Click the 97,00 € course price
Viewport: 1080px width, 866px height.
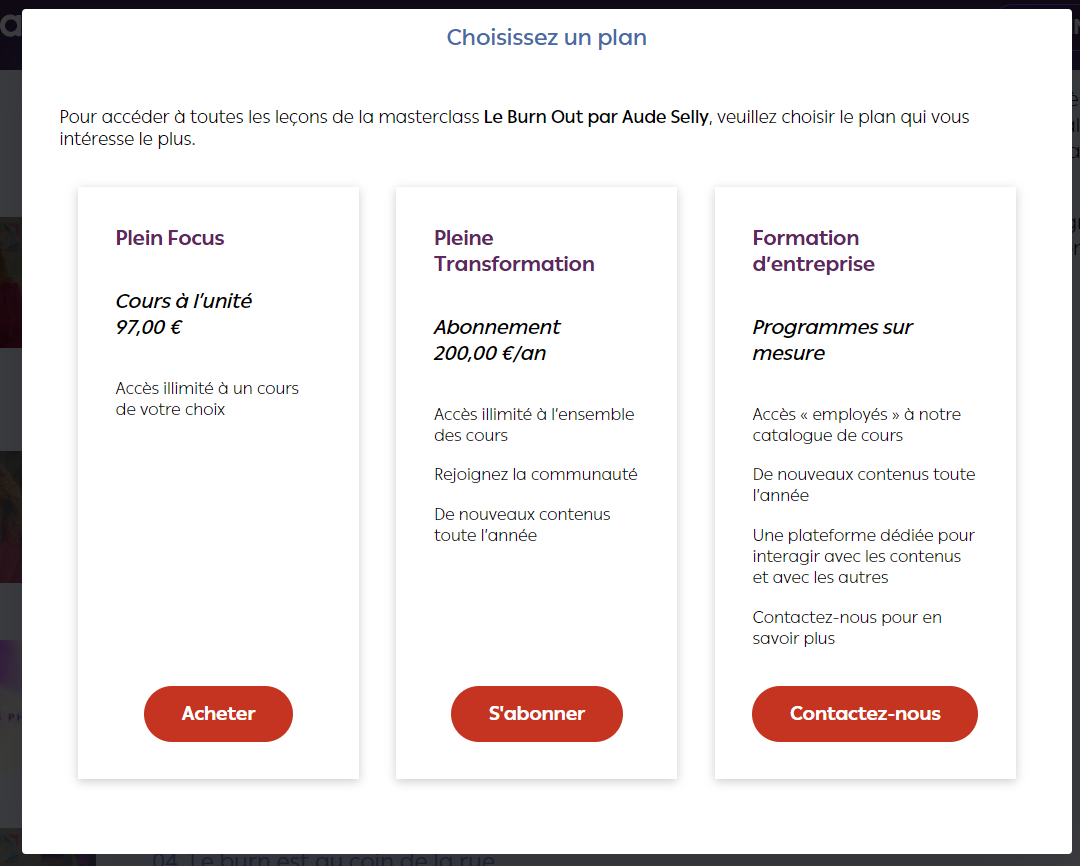click(x=149, y=327)
